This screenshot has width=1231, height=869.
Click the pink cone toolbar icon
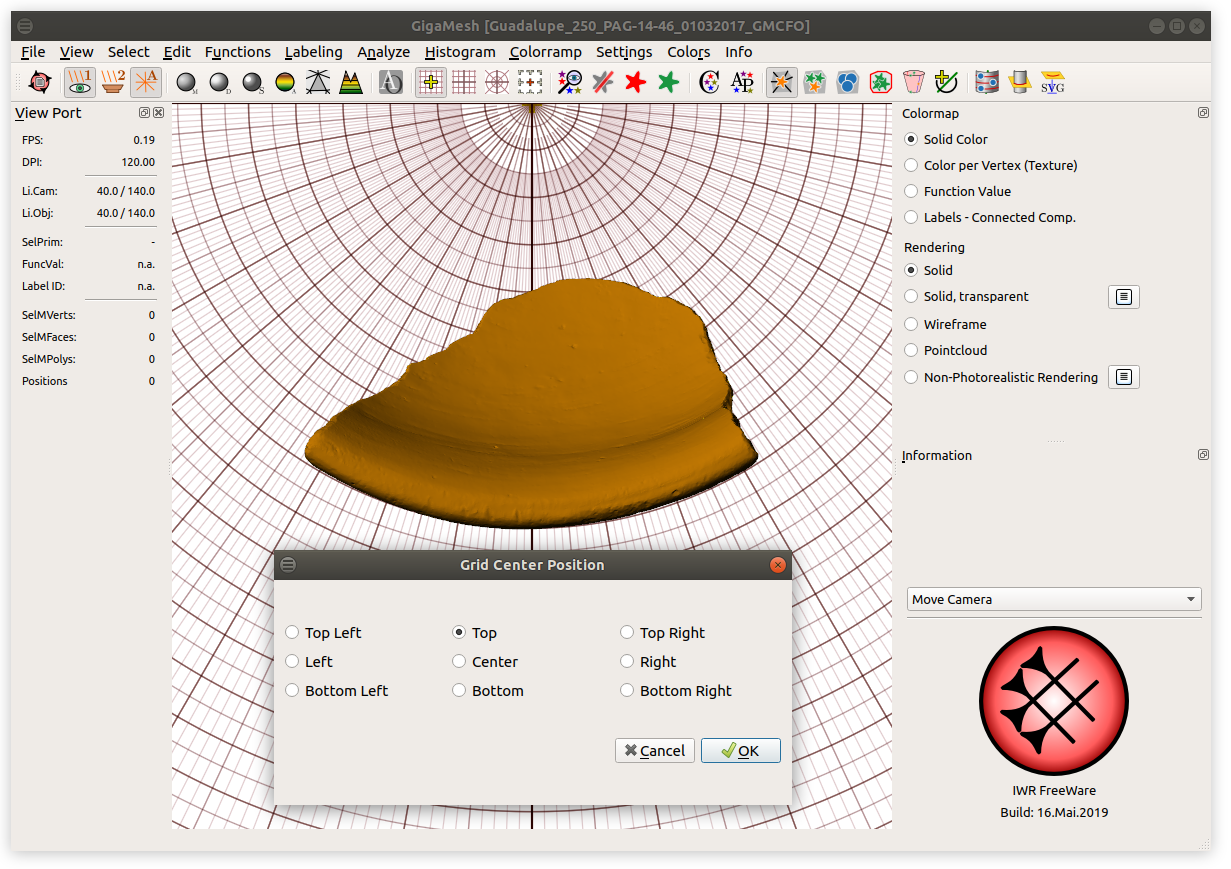point(913,82)
